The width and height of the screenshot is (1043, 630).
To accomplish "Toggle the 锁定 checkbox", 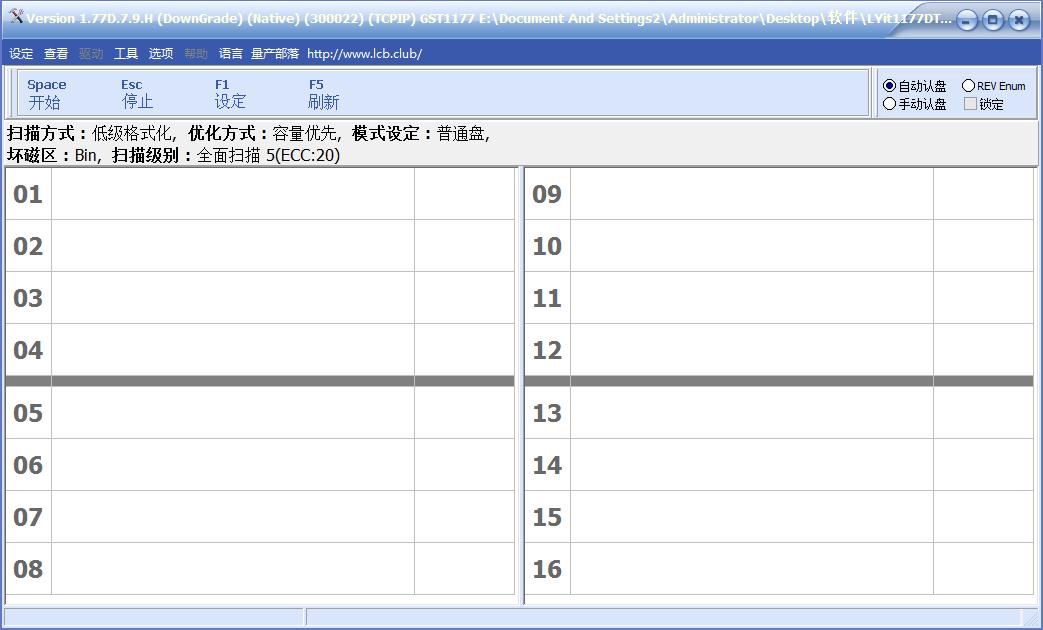I will tap(984, 104).
